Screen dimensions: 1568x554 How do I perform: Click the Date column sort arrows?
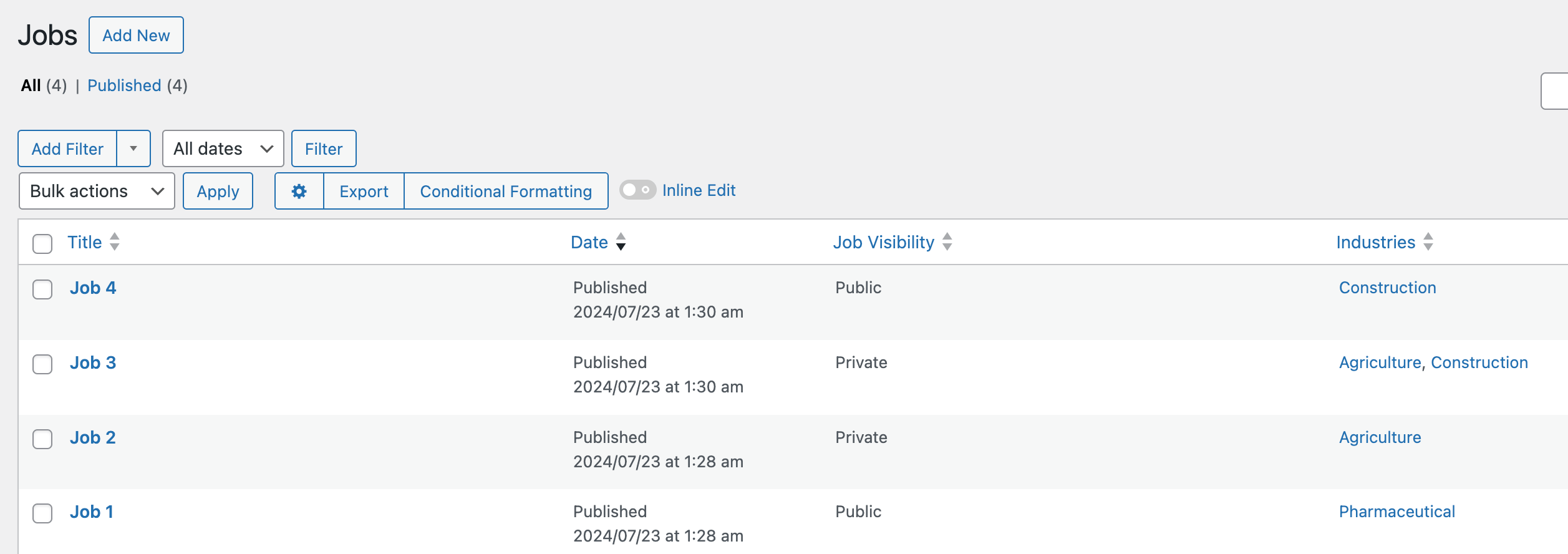pyautogui.click(x=621, y=241)
